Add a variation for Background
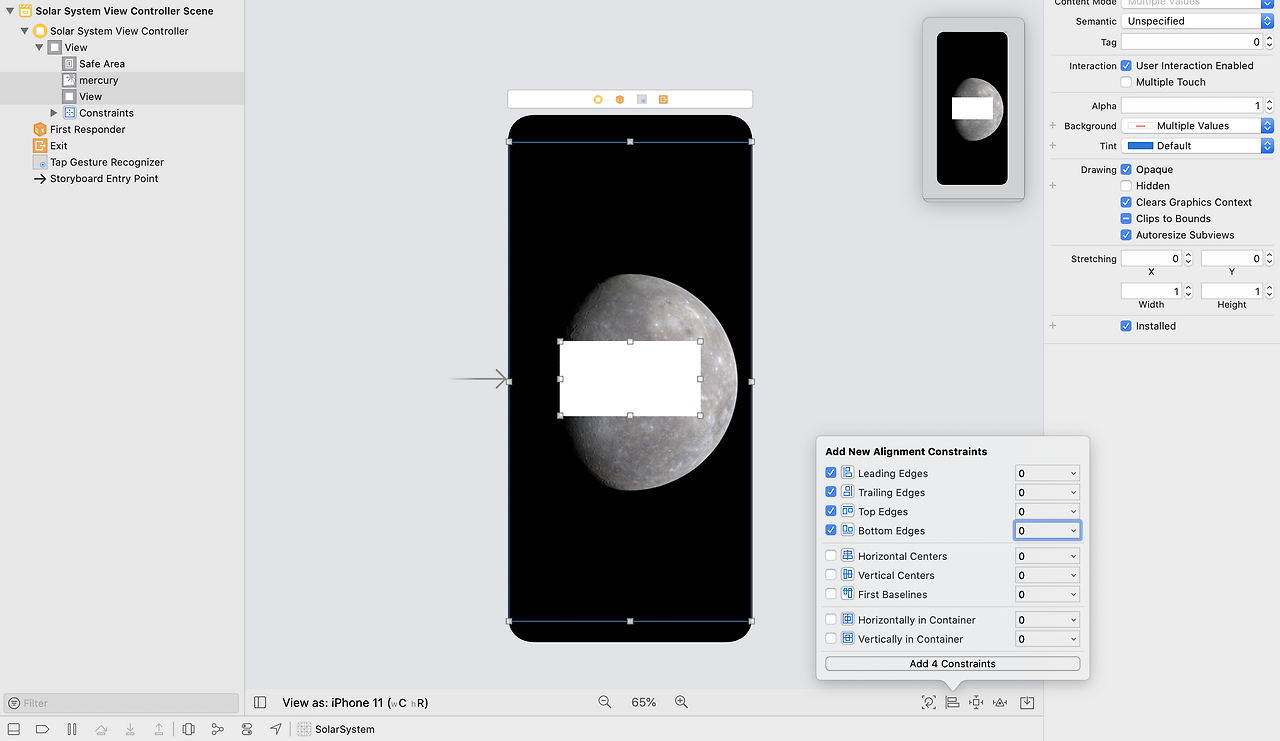The image size is (1280, 741). point(1053,126)
